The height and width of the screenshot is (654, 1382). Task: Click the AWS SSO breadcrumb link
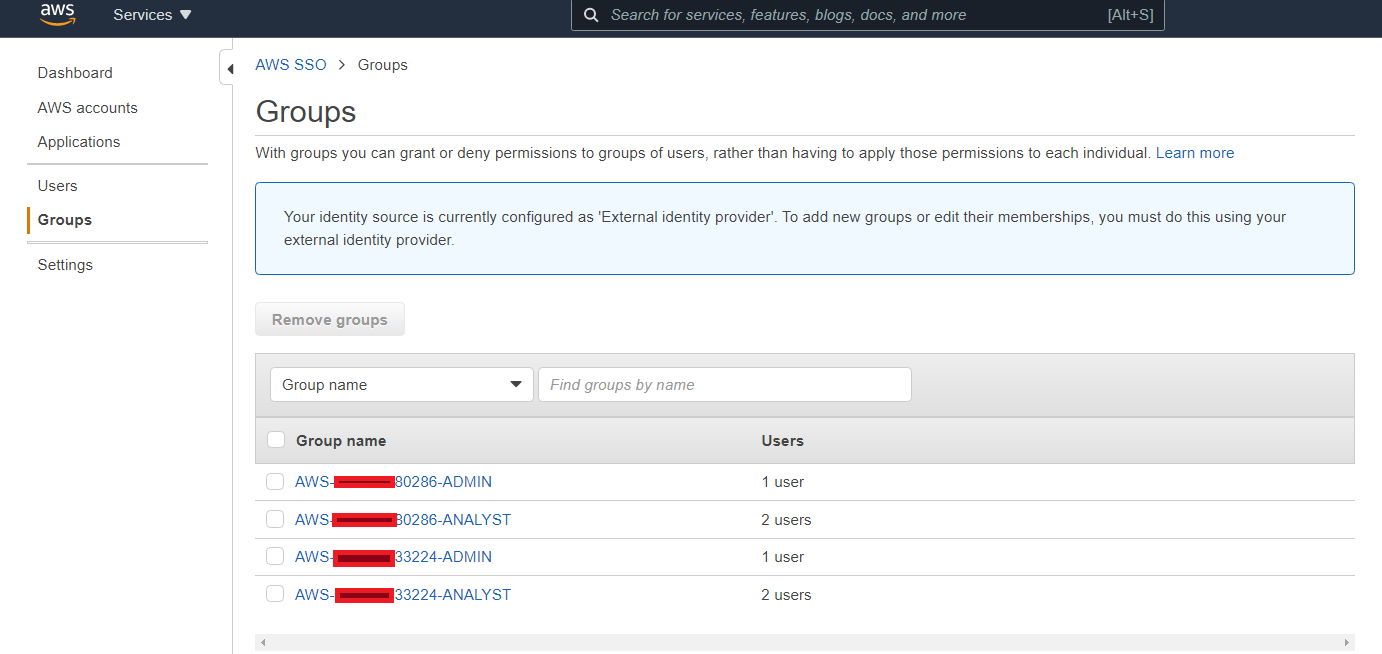(x=291, y=65)
